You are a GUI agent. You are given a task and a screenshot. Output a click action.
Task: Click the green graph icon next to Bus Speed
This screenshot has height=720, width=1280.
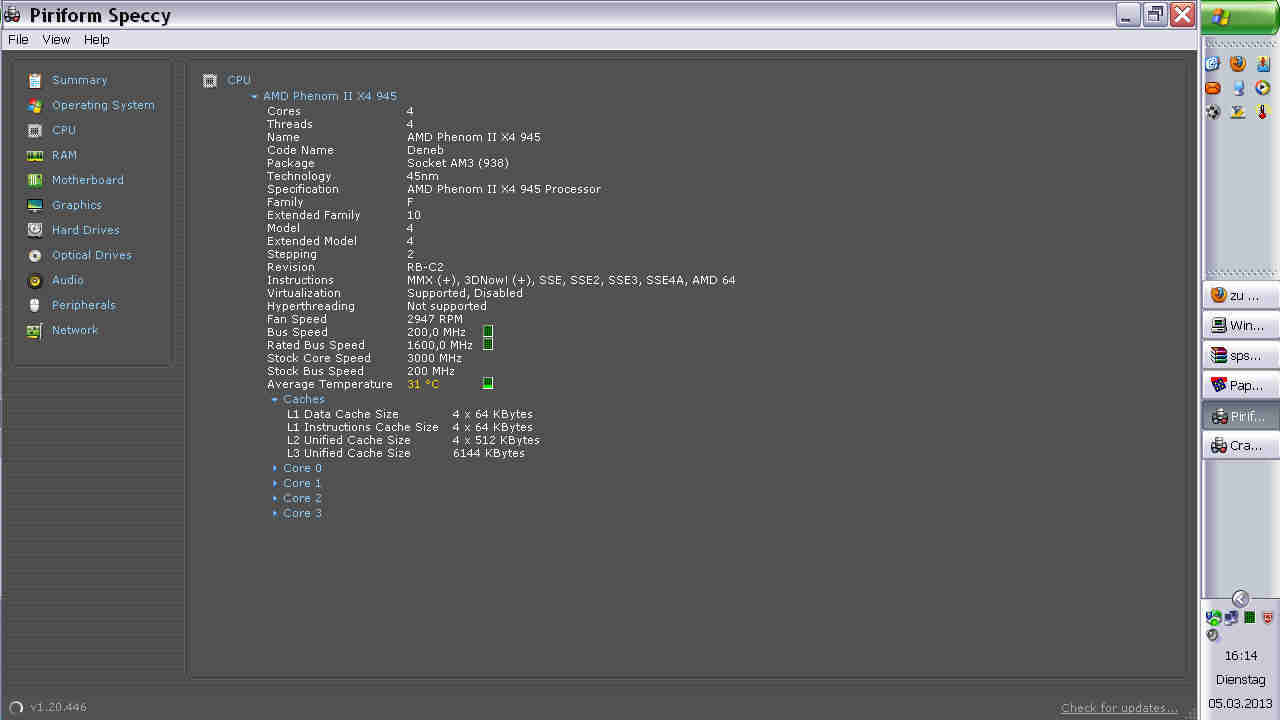488,331
